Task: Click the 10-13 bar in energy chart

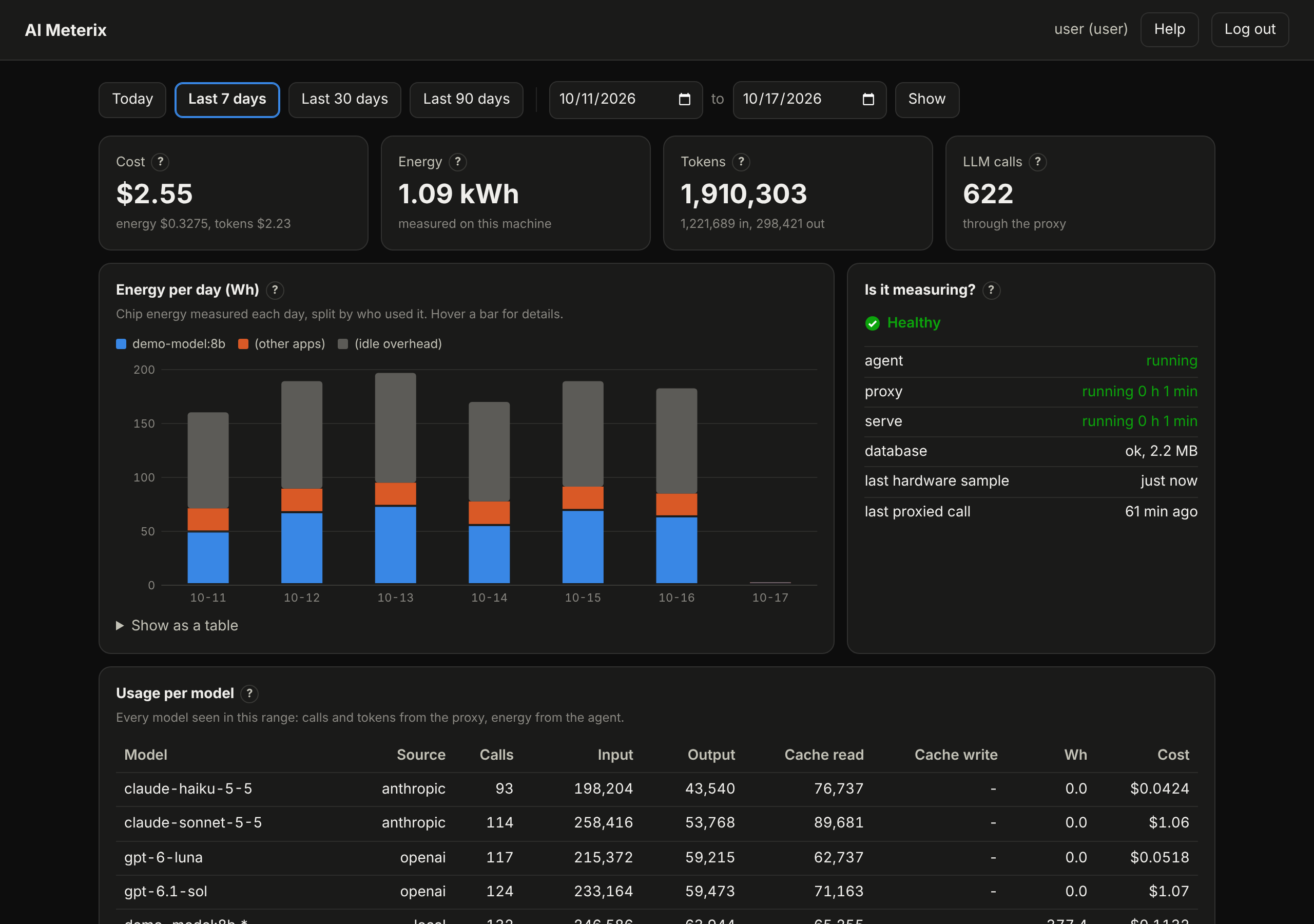Action: [x=395, y=478]
